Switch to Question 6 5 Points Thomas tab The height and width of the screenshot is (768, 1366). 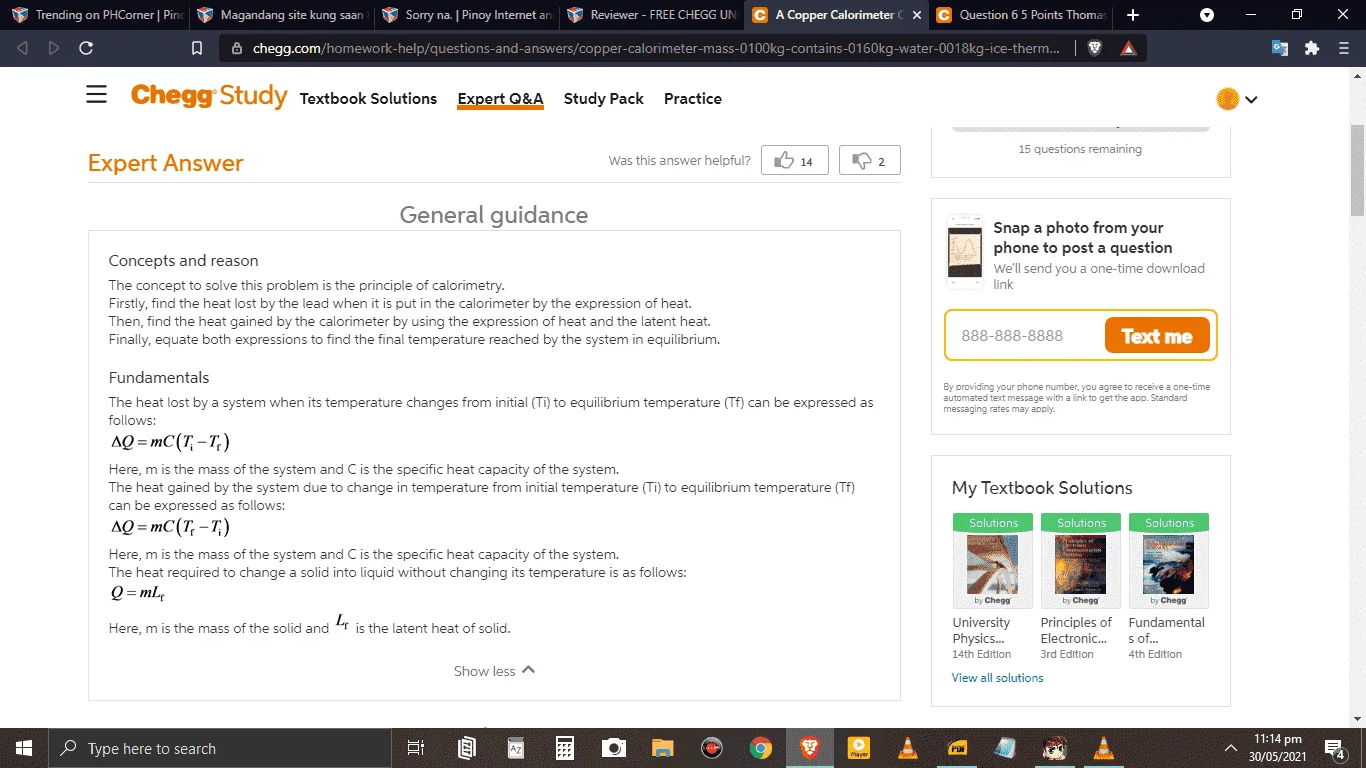coord(1020,15)
